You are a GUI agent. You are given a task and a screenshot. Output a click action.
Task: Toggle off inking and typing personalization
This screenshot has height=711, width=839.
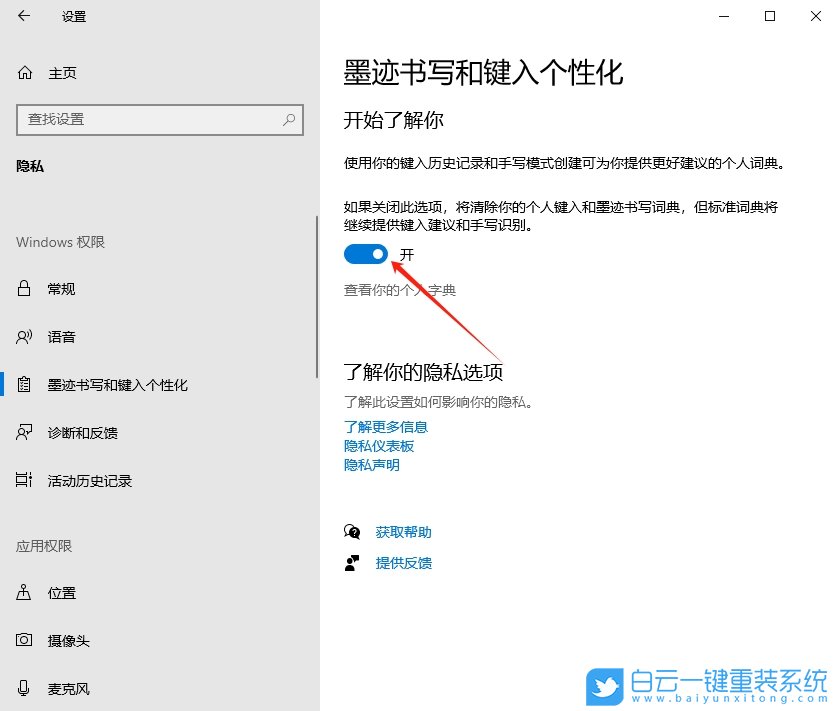point(365,254)
